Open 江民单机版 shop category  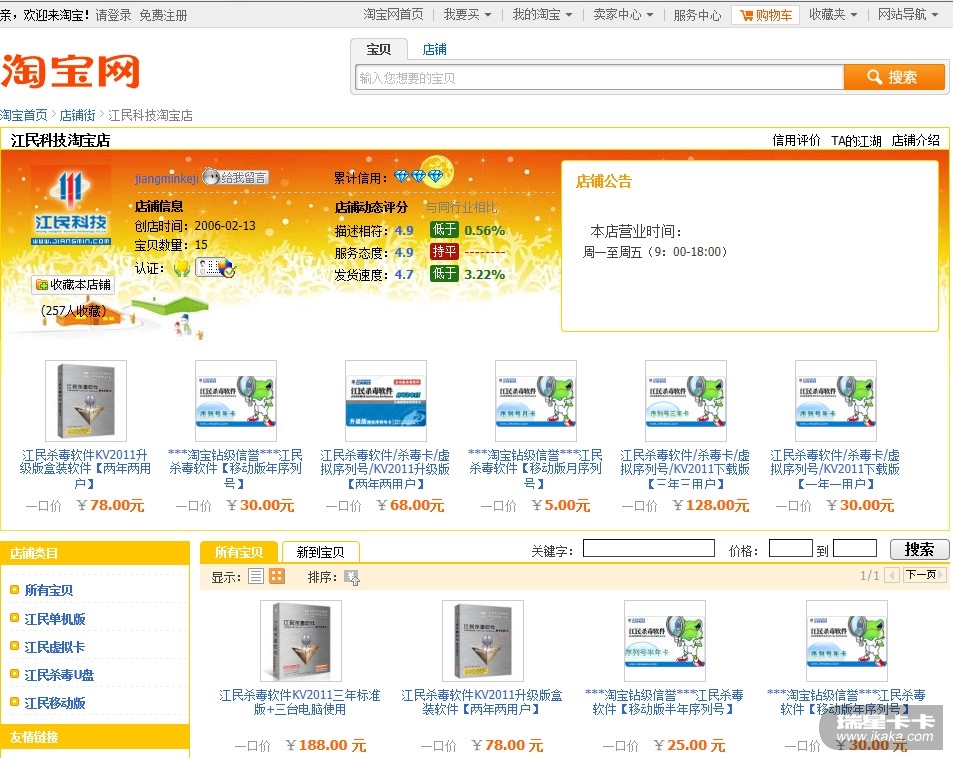click(55, 619)
